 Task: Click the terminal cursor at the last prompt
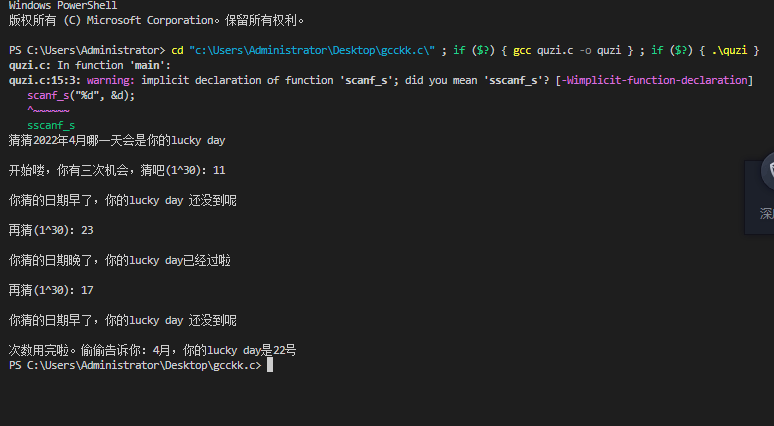point(270,366)
